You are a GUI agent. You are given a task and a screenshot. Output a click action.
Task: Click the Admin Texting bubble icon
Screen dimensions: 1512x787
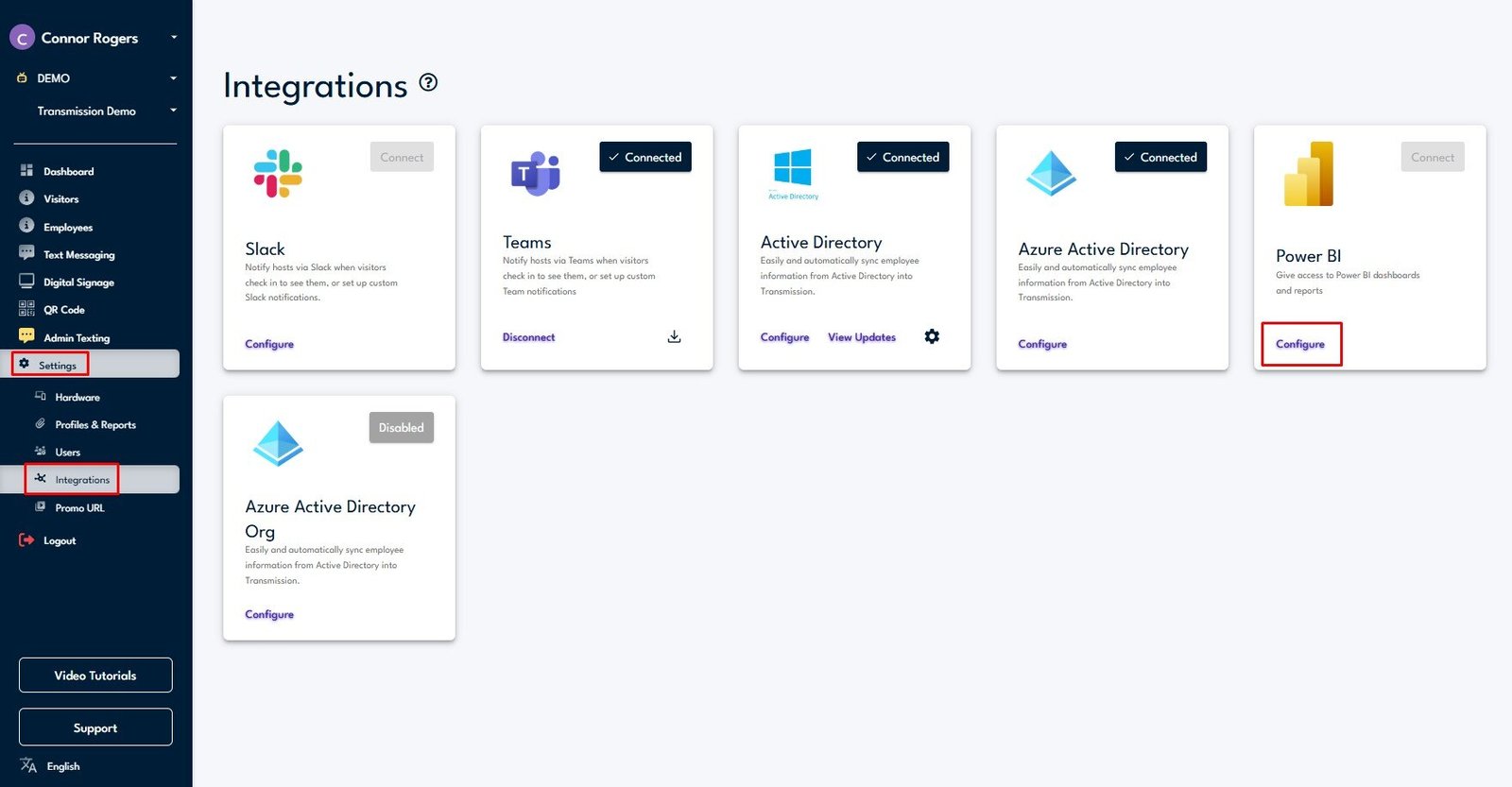pos(26,336)
